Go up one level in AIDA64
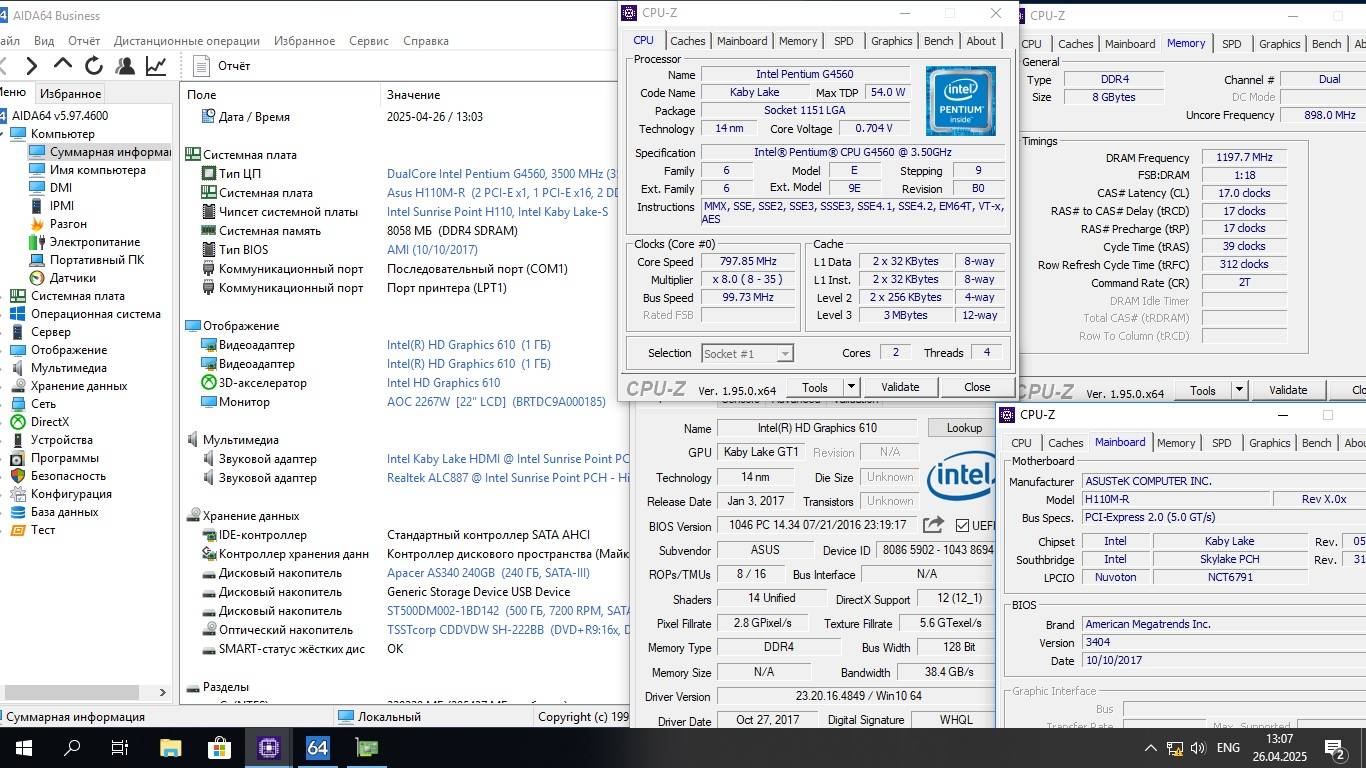Screen dimensions: 1366x768 pyautogui.click(x=62, y=66)
